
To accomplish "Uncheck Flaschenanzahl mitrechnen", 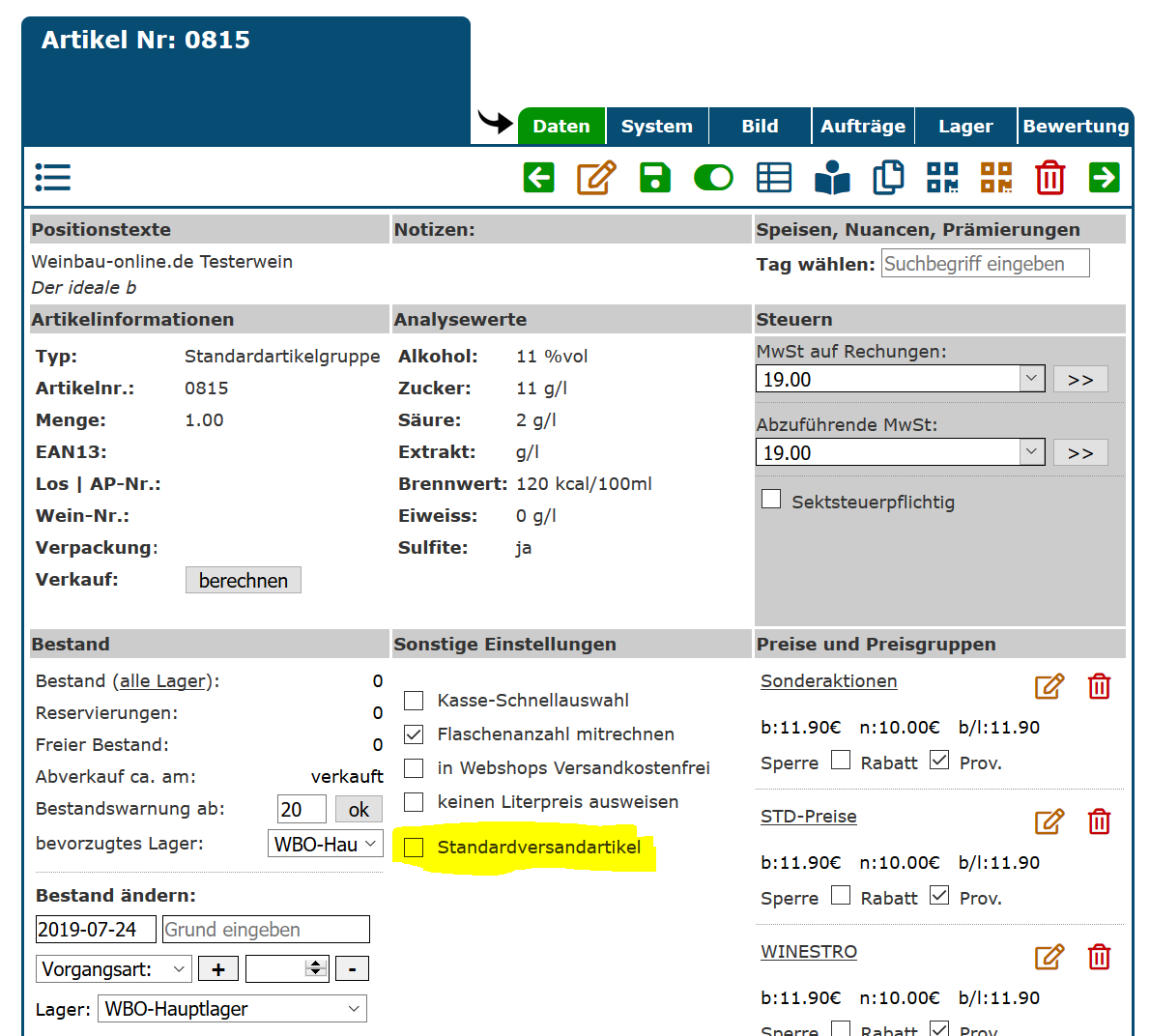I will (x=414, y=734).
